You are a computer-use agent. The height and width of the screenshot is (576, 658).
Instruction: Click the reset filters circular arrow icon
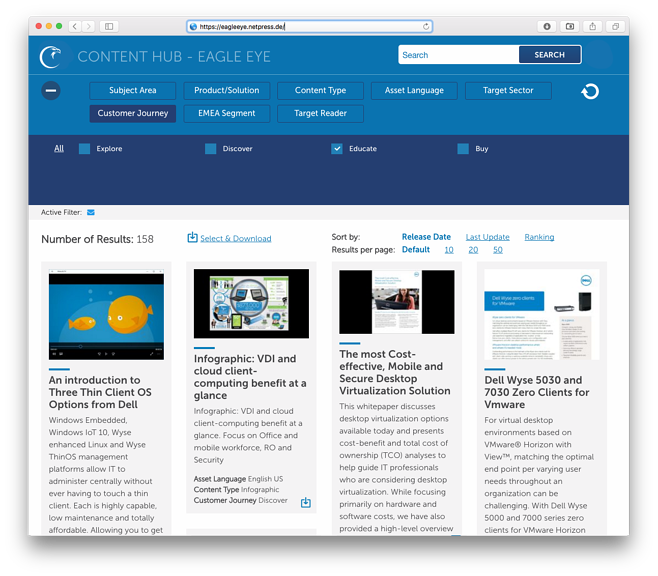coord(590,92)
